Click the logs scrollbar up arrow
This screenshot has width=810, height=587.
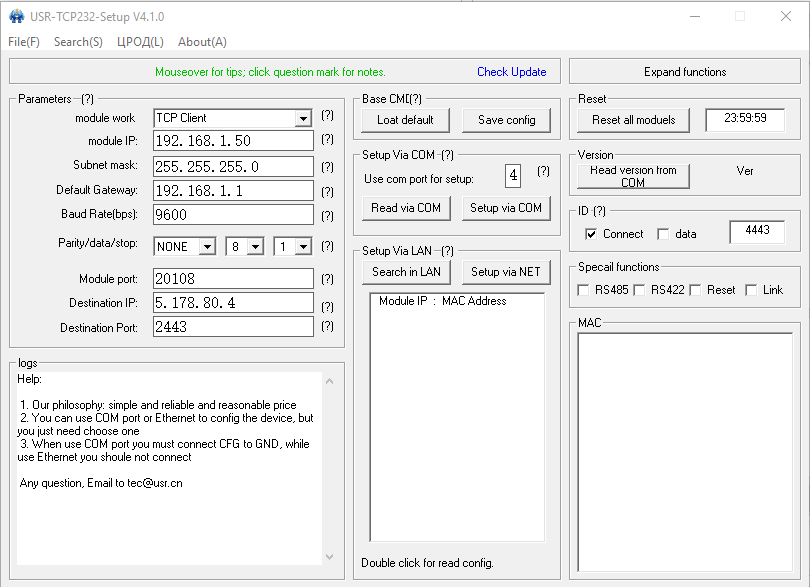(x=330, y=381)
